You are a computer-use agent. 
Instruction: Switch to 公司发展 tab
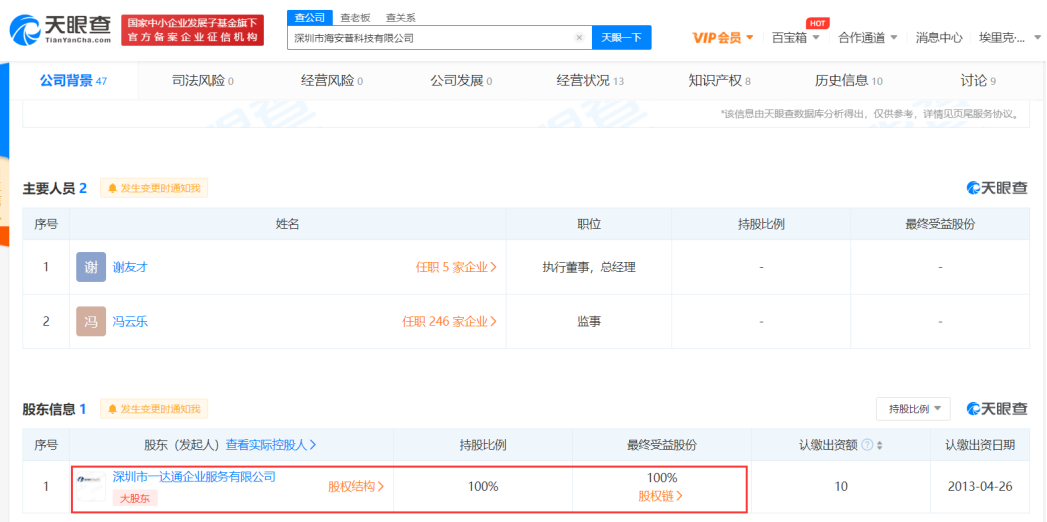[x=461, y=81]
